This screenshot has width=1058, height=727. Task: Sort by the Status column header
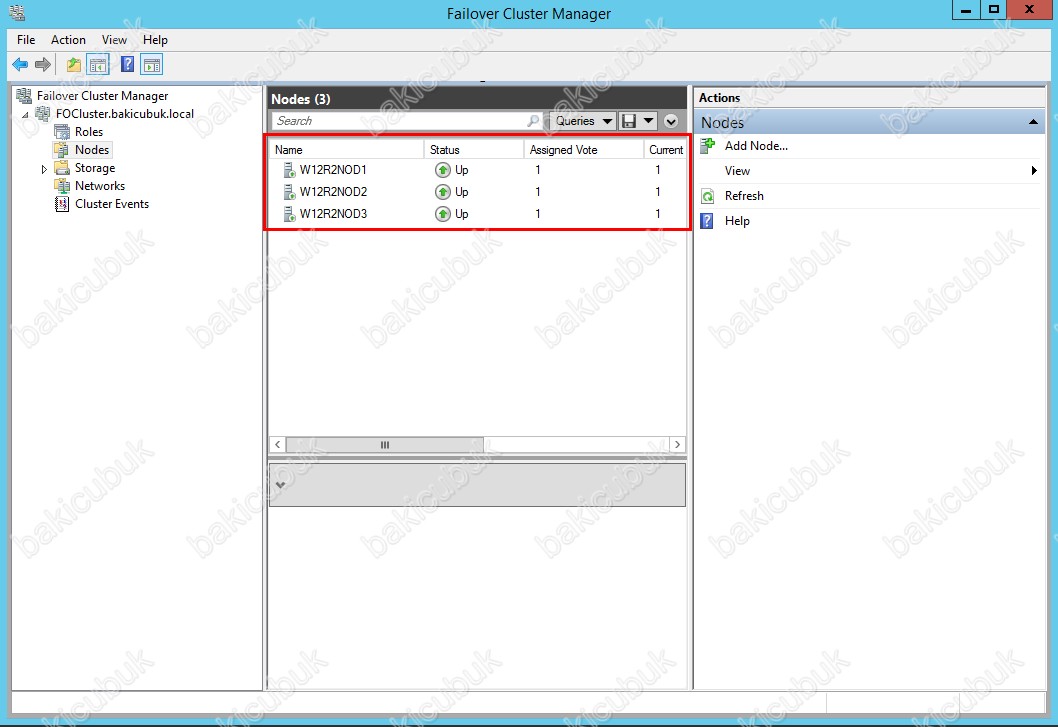click(x=474, y=150)
